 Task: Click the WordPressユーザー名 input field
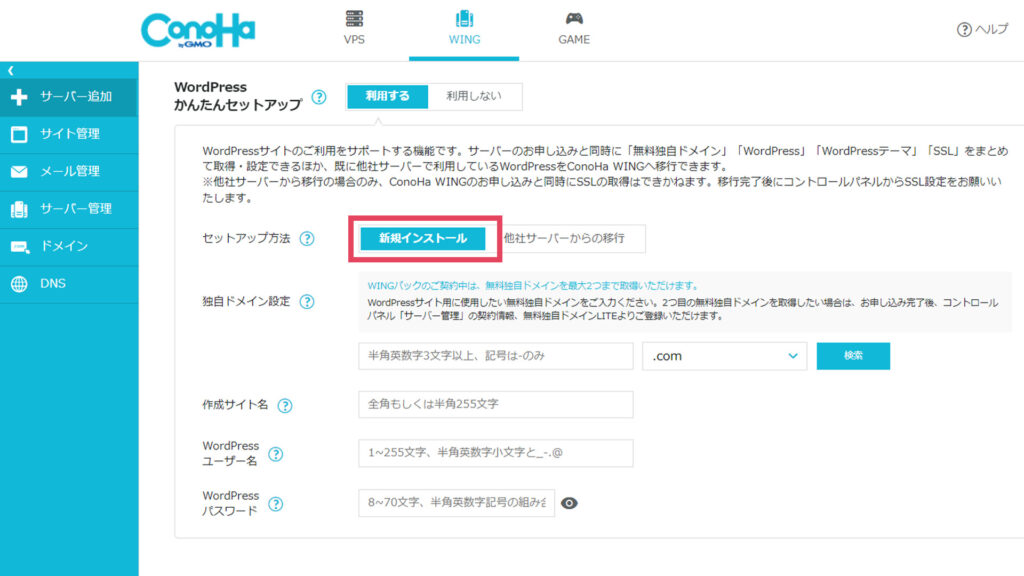[496, 453]
